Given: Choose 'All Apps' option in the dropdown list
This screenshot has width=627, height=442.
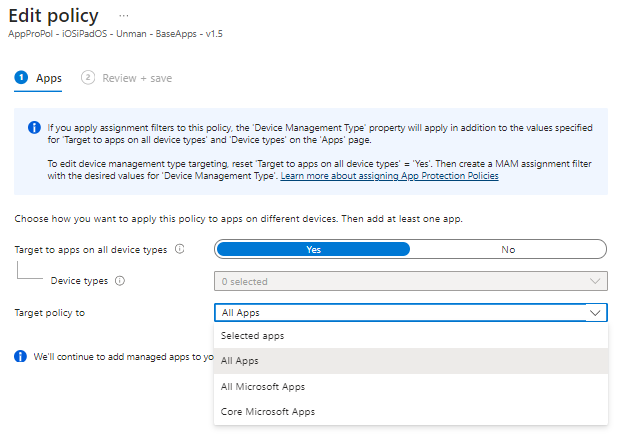Looking at the screenshot, I should coord(411,361).
